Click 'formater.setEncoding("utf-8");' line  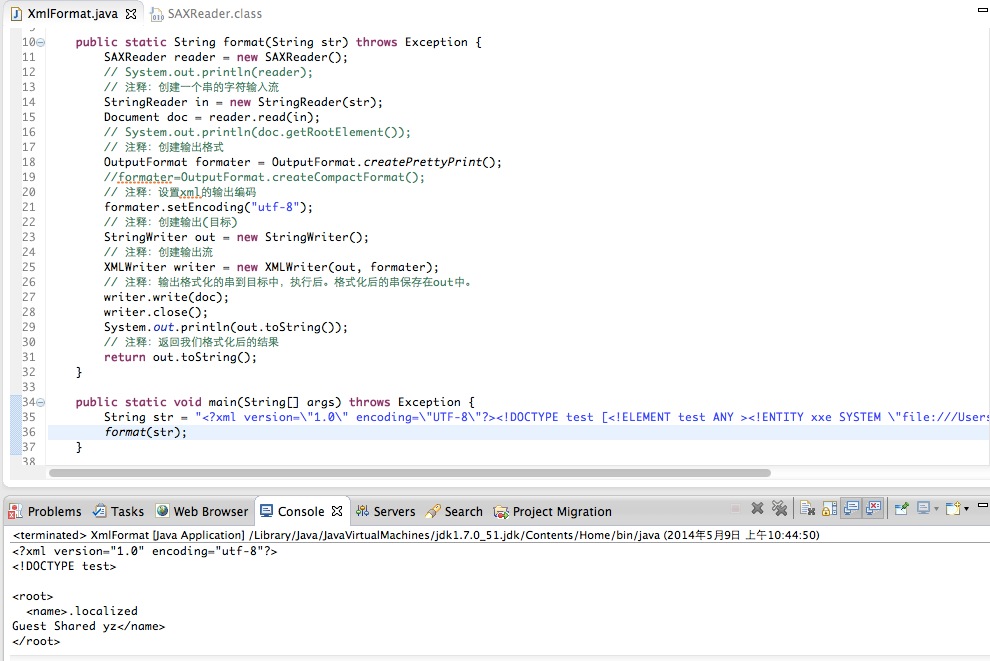click(x=208, y=207)
